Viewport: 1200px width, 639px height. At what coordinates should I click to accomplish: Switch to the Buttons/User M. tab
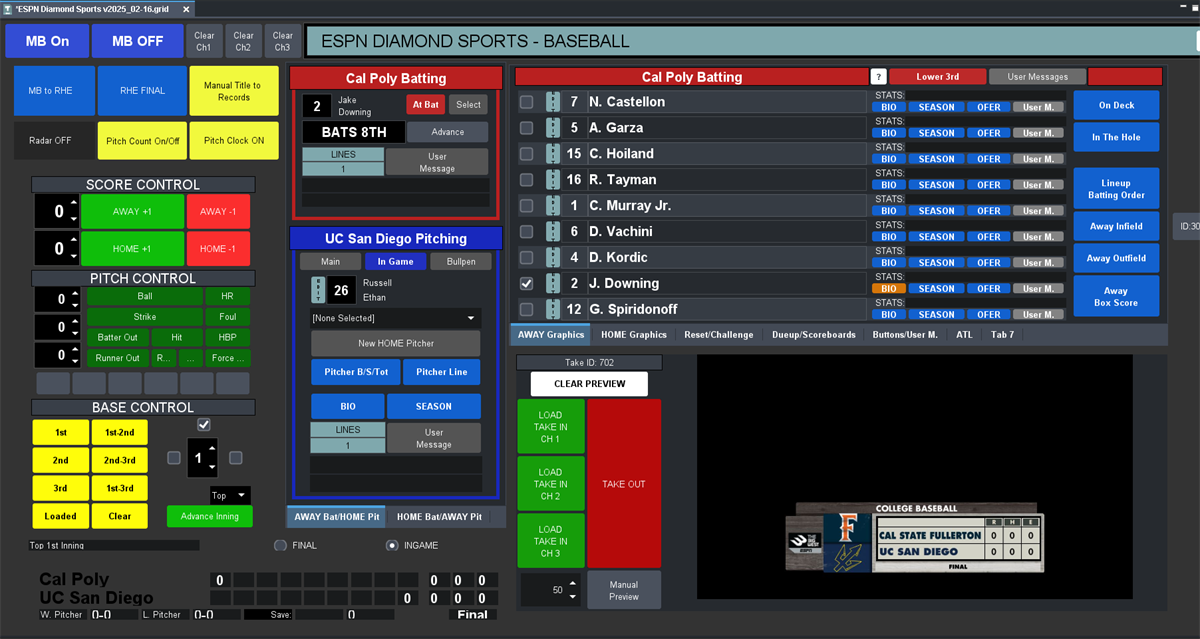pos(905,334)
